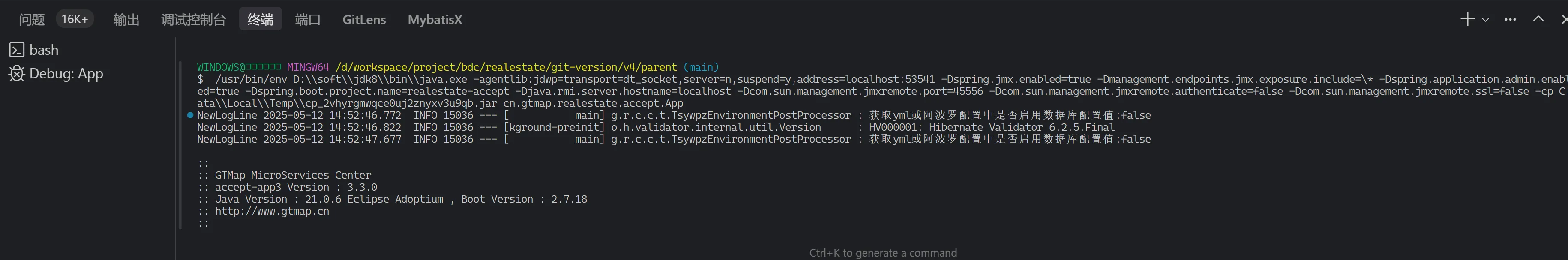Switch to the 调试控制台 tab

coord(194,19)
